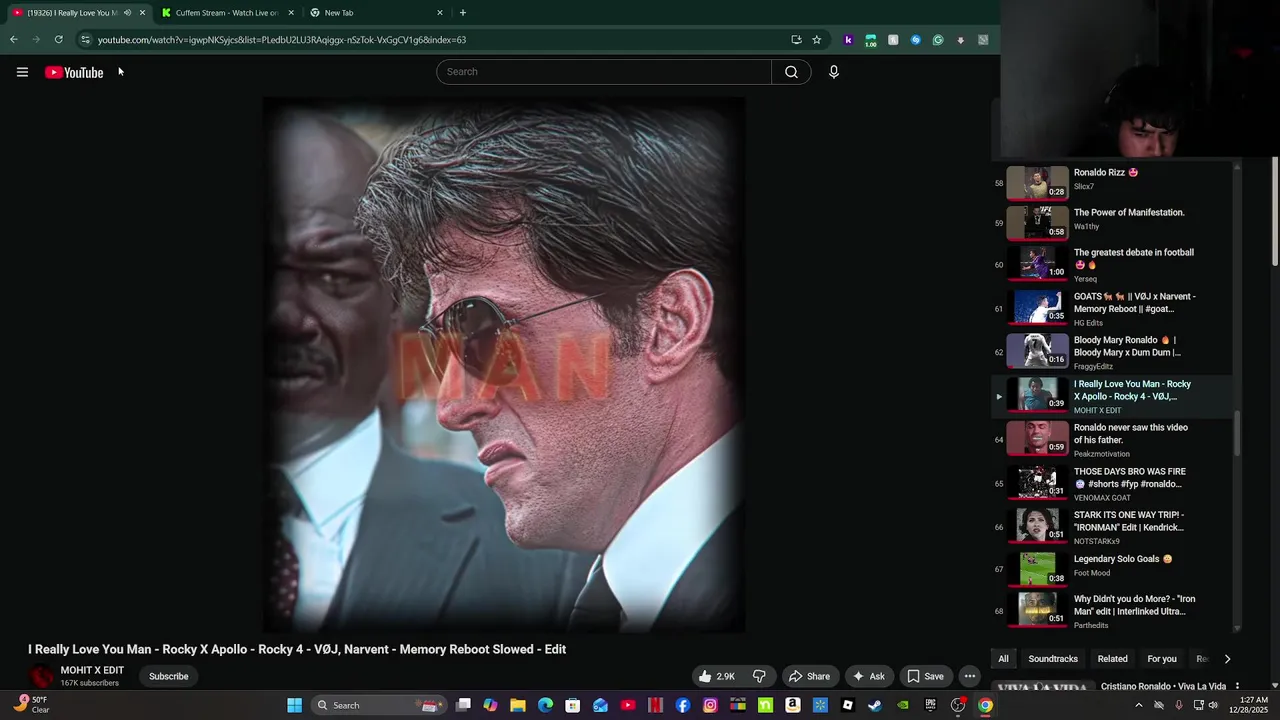Click the YouTube search magnifier button
This screenshot has height=720, width=1280.
791,72
